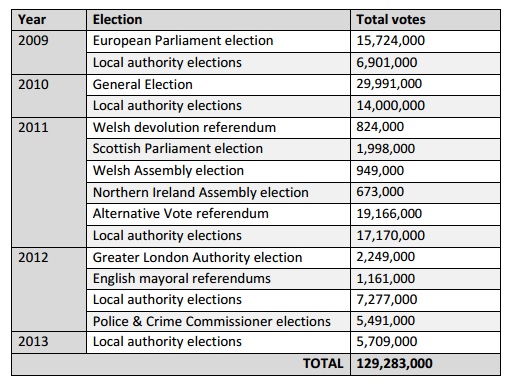Select Northern Ireland Assembly election row
This screenshot has height=388, width=513.
(x=293, y=193)
